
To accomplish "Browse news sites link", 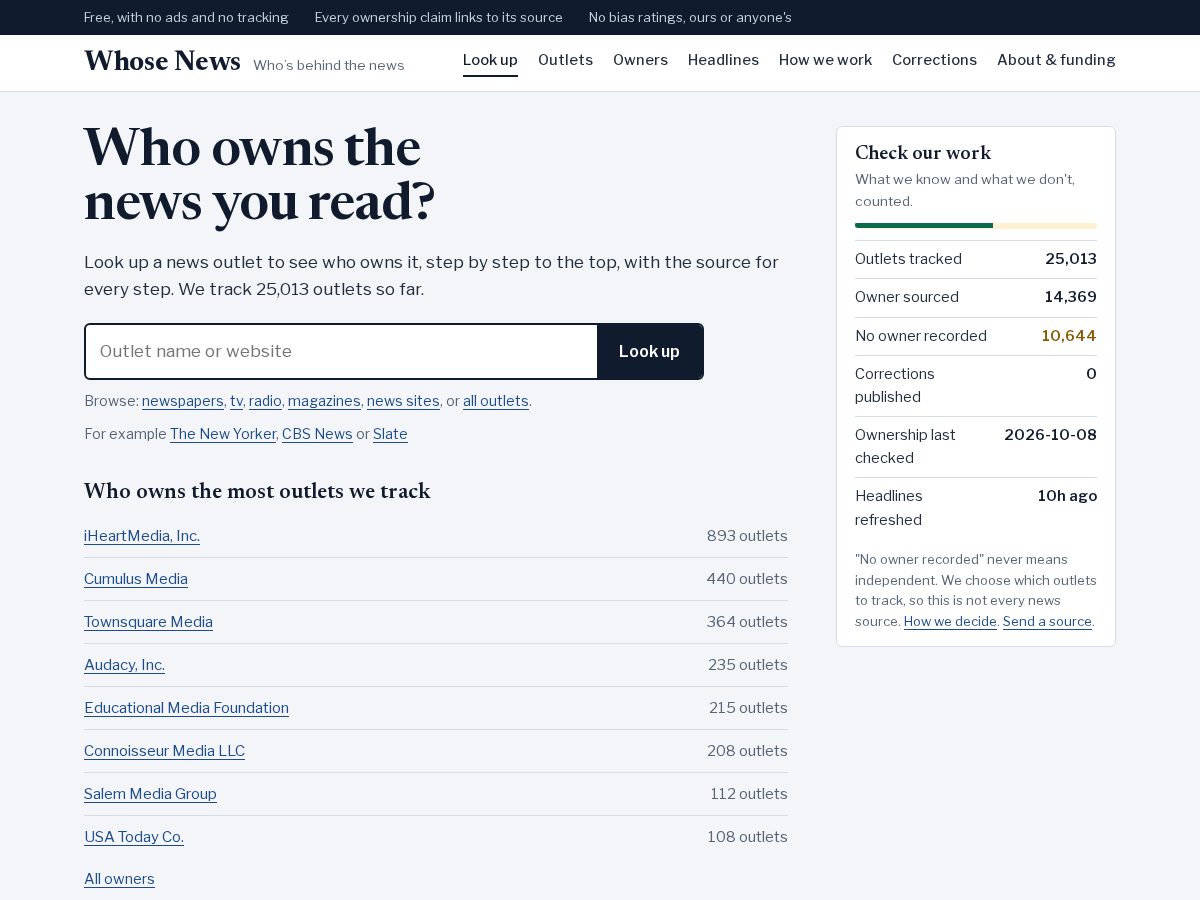I will 403,401.
